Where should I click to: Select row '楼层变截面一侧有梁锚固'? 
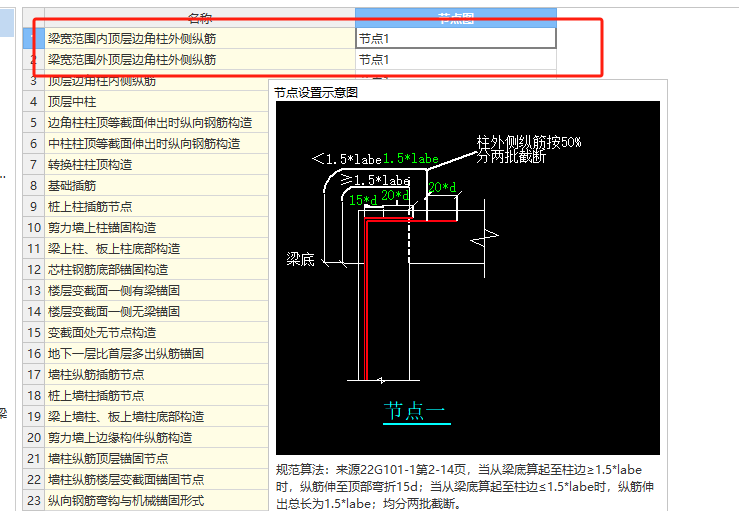tap(156, 291)
